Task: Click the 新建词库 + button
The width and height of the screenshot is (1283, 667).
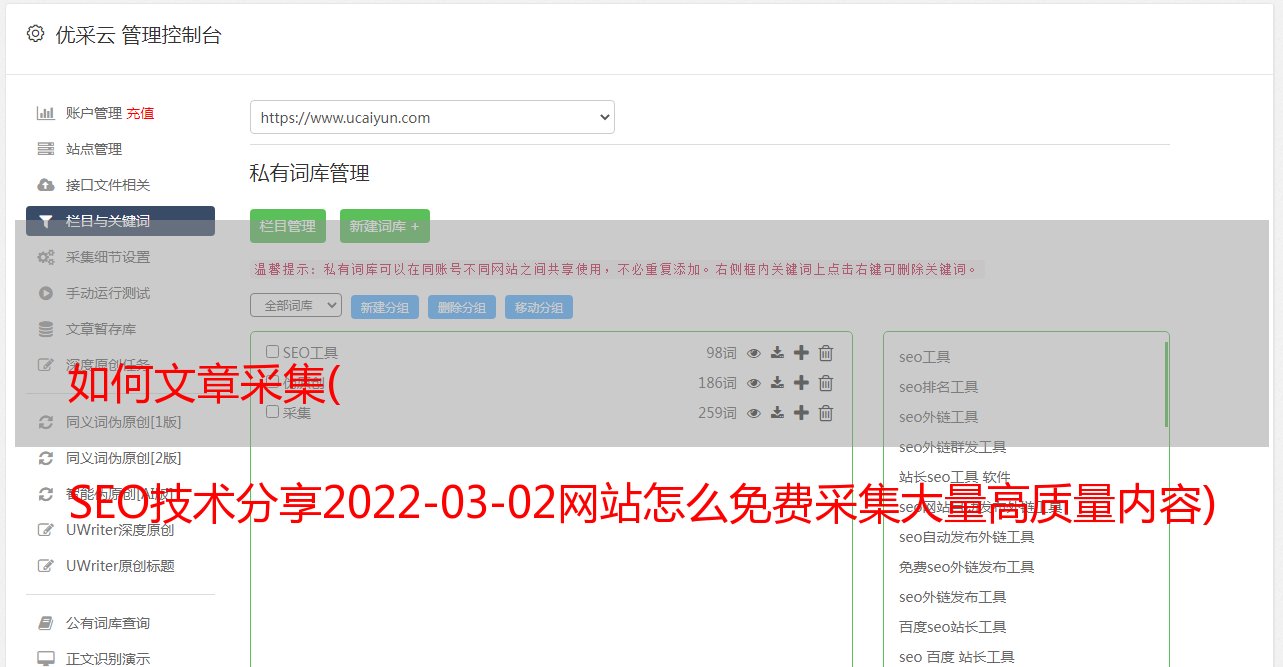Action: (385, 226)
